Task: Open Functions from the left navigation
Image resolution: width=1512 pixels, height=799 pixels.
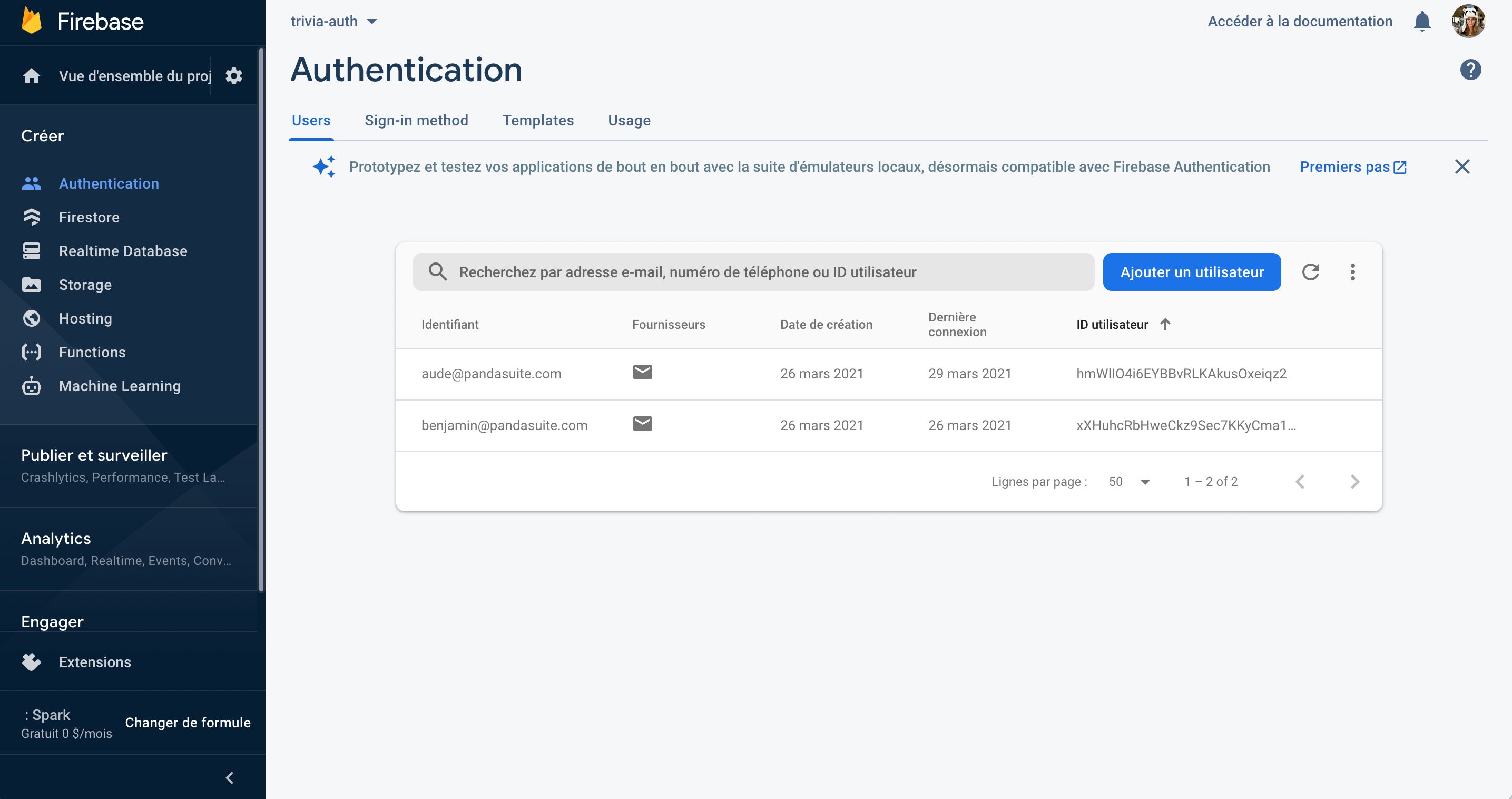Action: pyautogui.click(x=92, y=352)
